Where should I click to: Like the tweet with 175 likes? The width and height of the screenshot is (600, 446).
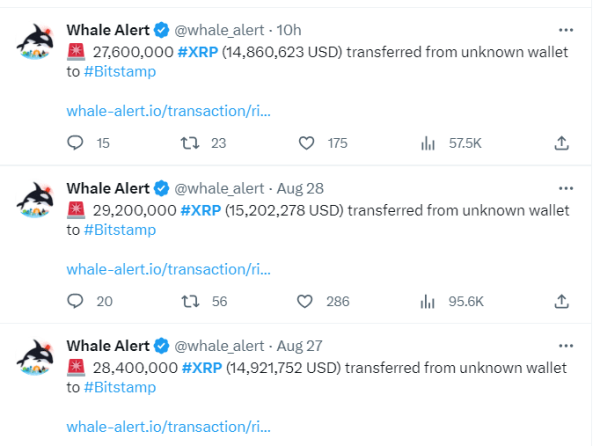click(307, 143)
